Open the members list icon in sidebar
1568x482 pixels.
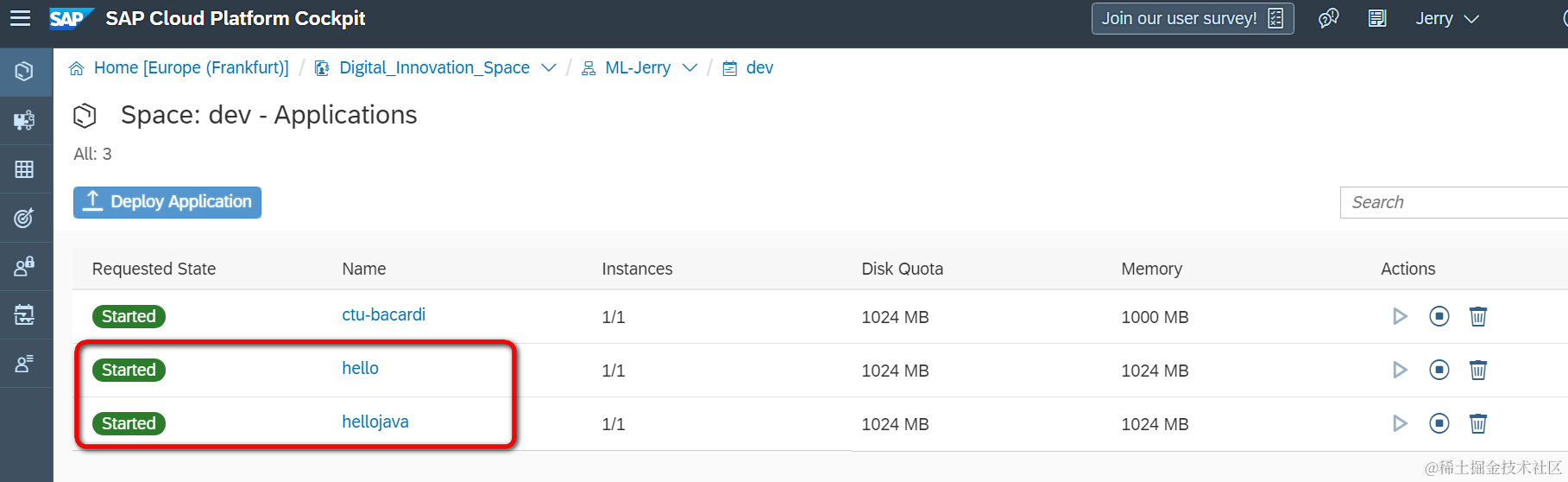24,364
